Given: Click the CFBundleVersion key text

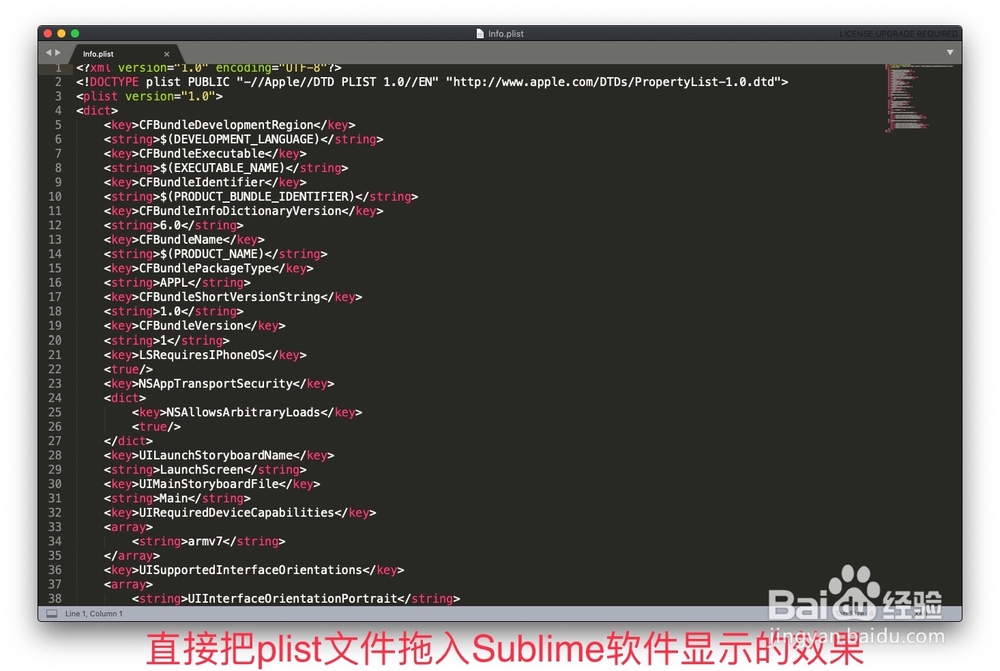Looking at the screenshot, I should pyautogui.click(x=191, y=326).
